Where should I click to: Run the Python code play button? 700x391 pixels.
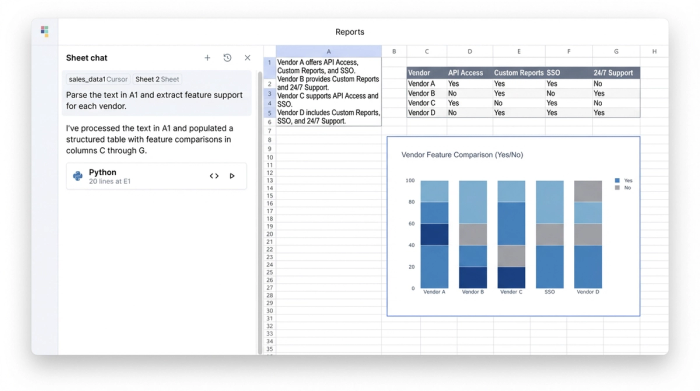pyautogui.click(x=232, y=176)
